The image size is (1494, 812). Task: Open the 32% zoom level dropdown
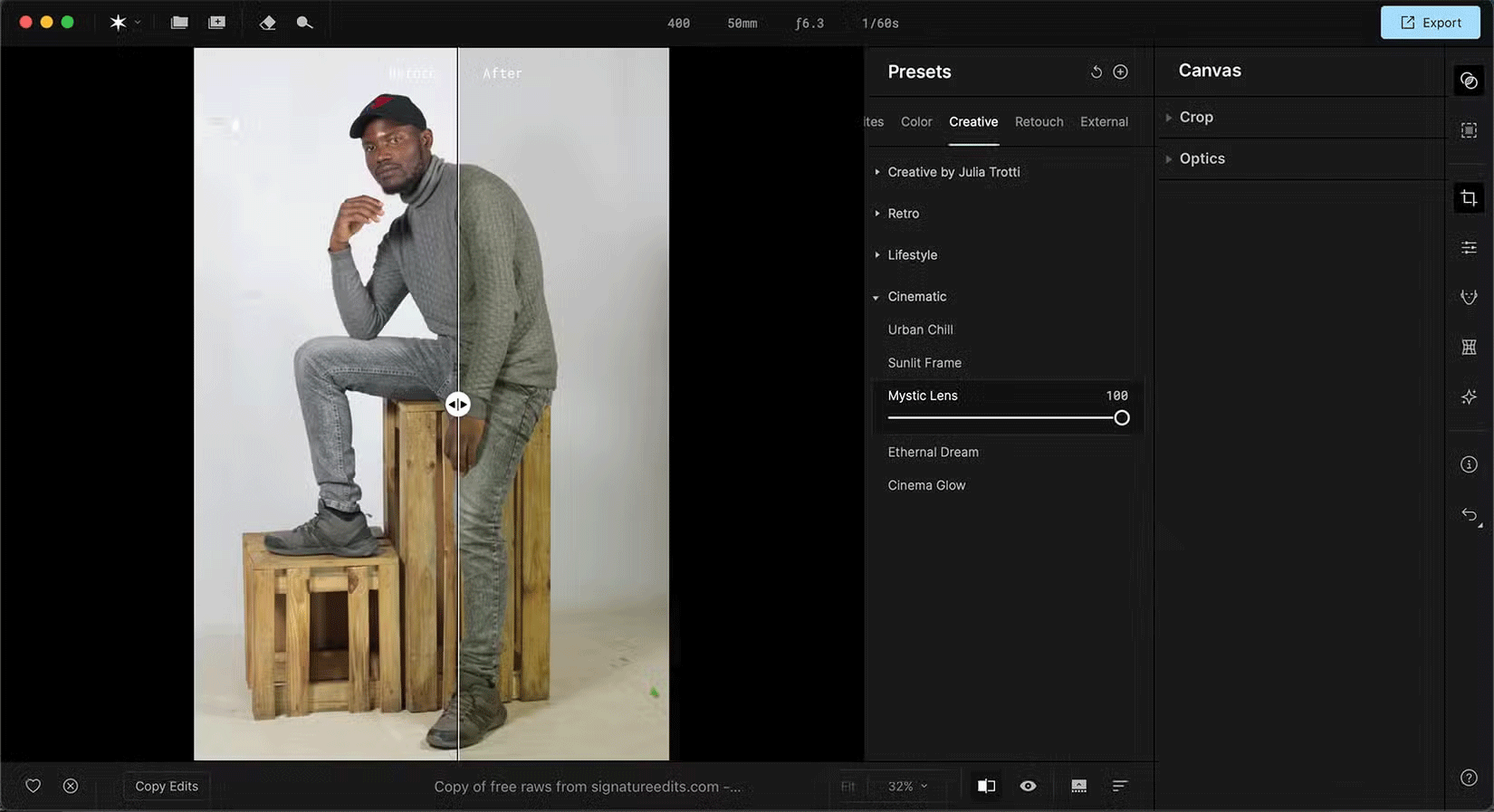click(907, 786)
